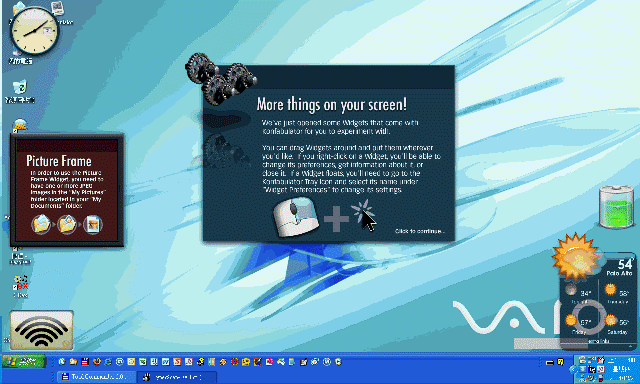Open the Windows Start button
This screenshot has width=640, height=384.
coord(24,362)
